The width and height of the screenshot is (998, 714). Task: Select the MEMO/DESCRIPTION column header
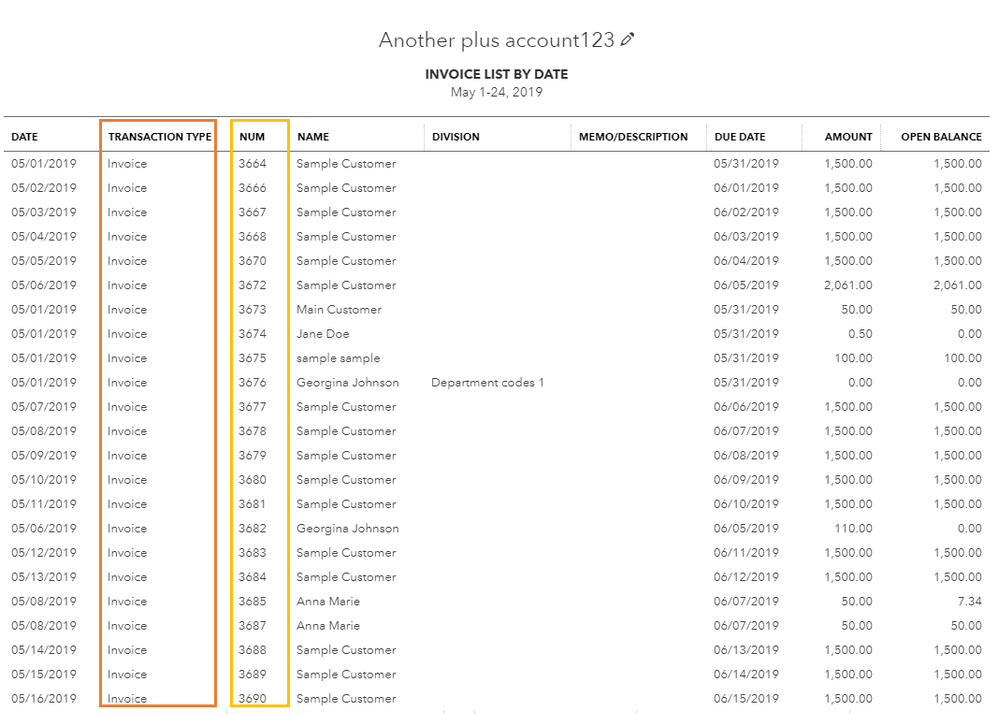point(633,137)
